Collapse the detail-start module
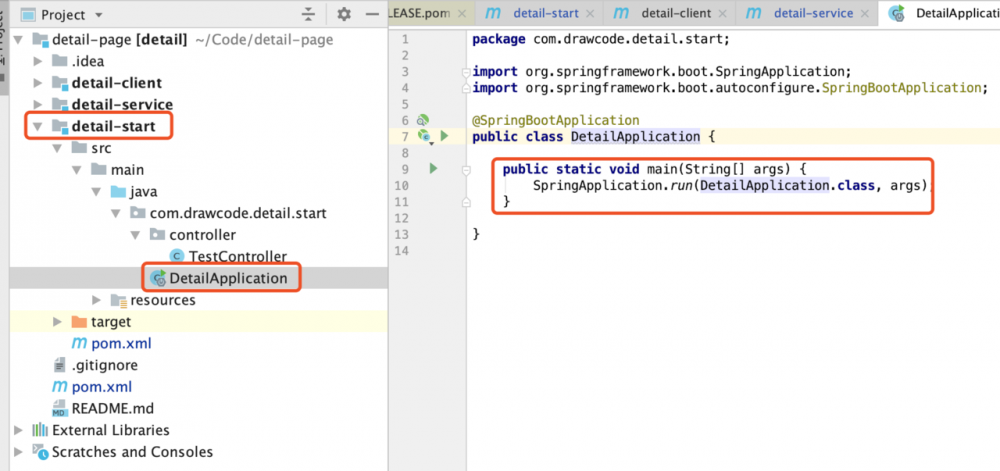 [x=38, y=126]
